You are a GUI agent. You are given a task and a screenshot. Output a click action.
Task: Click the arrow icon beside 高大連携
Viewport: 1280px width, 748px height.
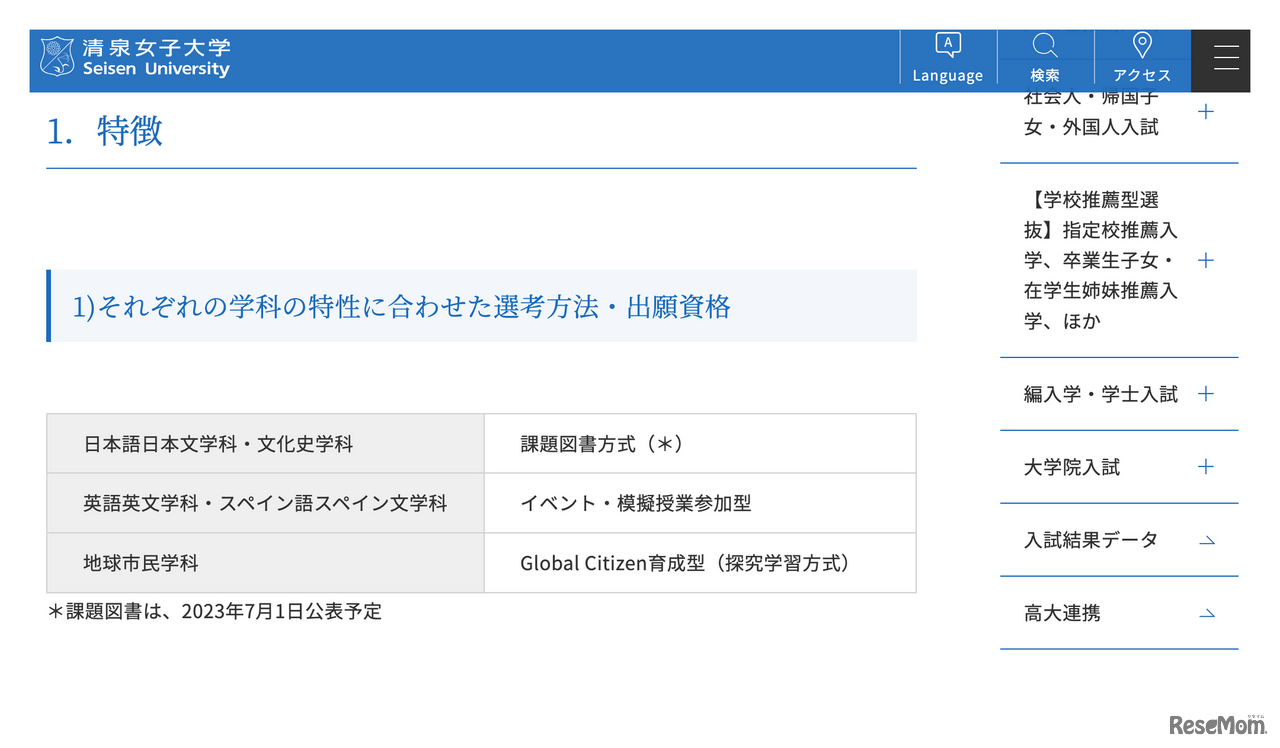click(x=1207, y=614)
